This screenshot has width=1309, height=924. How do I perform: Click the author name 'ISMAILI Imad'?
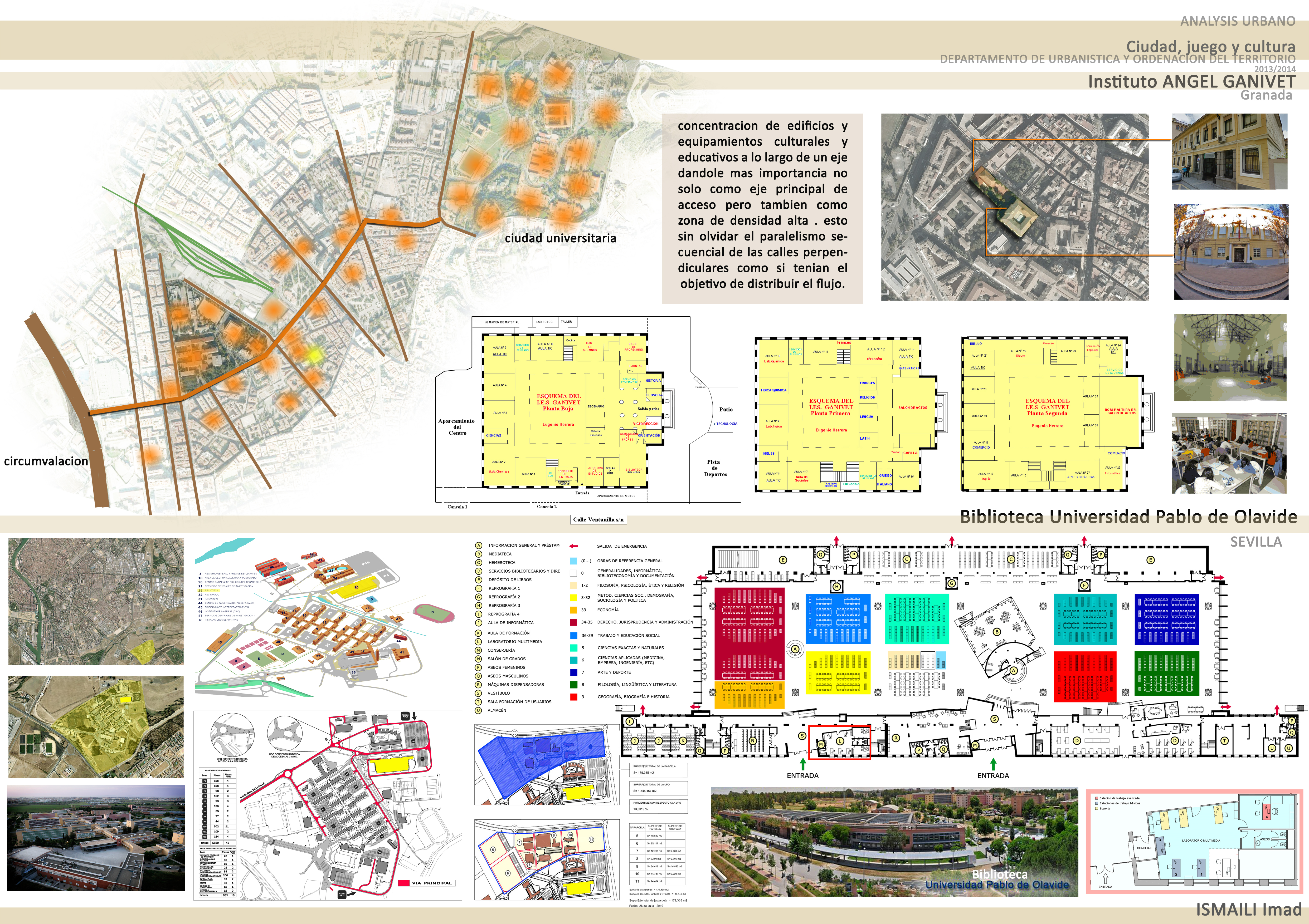coord(1249,909)
